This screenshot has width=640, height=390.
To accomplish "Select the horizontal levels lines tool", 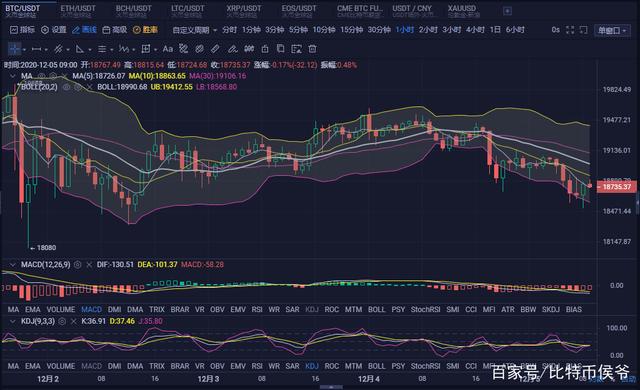I will [102, 49].
